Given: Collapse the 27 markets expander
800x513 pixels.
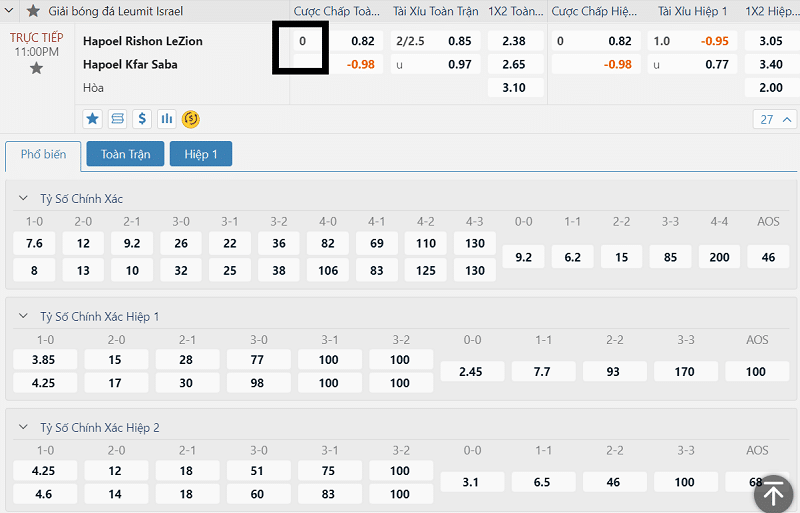Looking at the screenshot, I should coord(775,119).
